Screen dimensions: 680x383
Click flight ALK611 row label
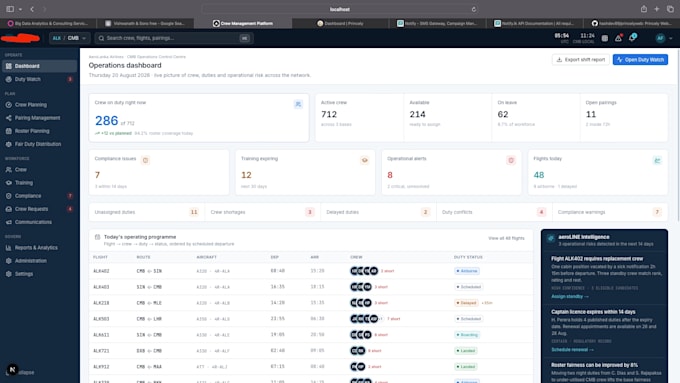pyautogui.click(x=101, y=335)
